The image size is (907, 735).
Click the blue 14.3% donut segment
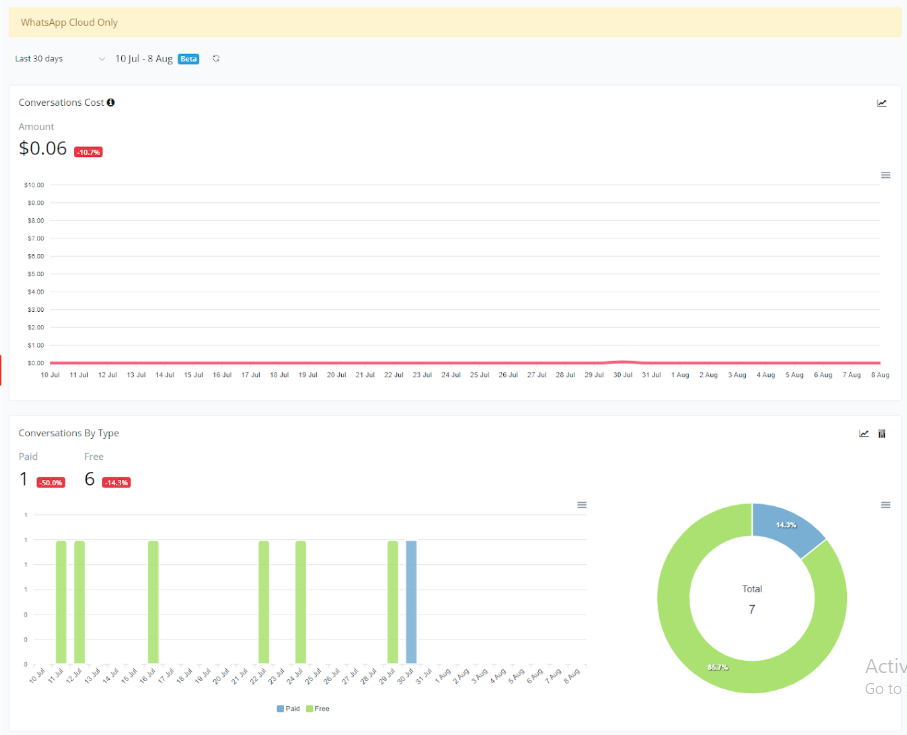[786, 527]
